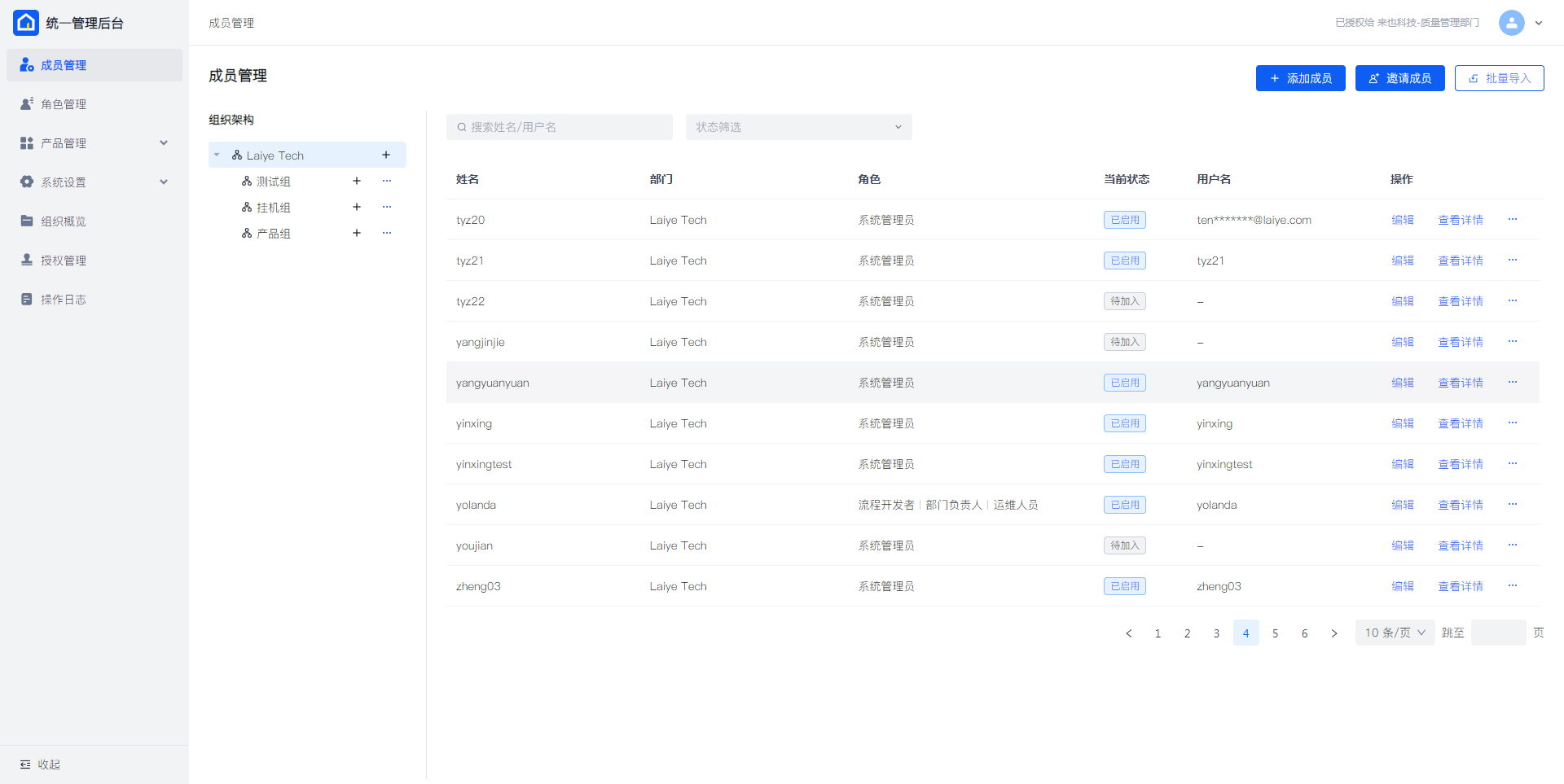Click 编辑 for the tyz20 row
Image resolution: width=1564 pixels, height=784 pixels.
click(x=1403, y=220)
